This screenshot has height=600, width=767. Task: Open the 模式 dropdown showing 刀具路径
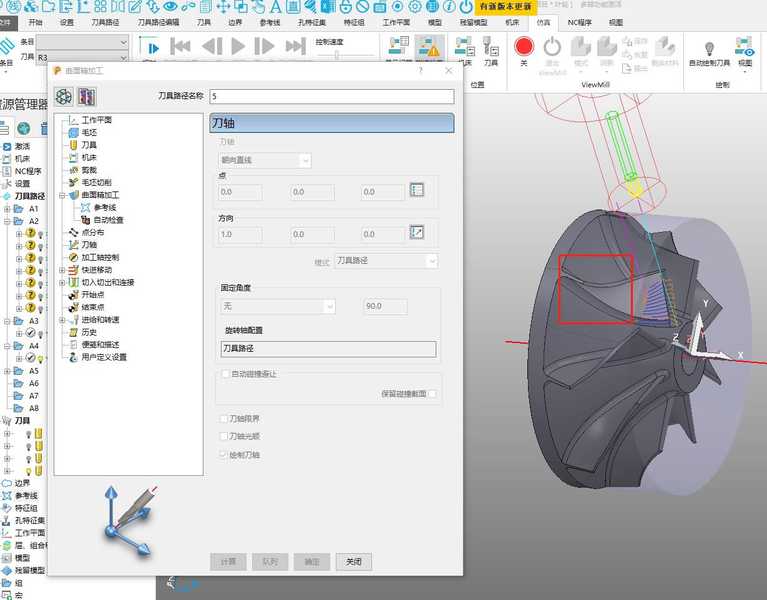coord(386,261)
